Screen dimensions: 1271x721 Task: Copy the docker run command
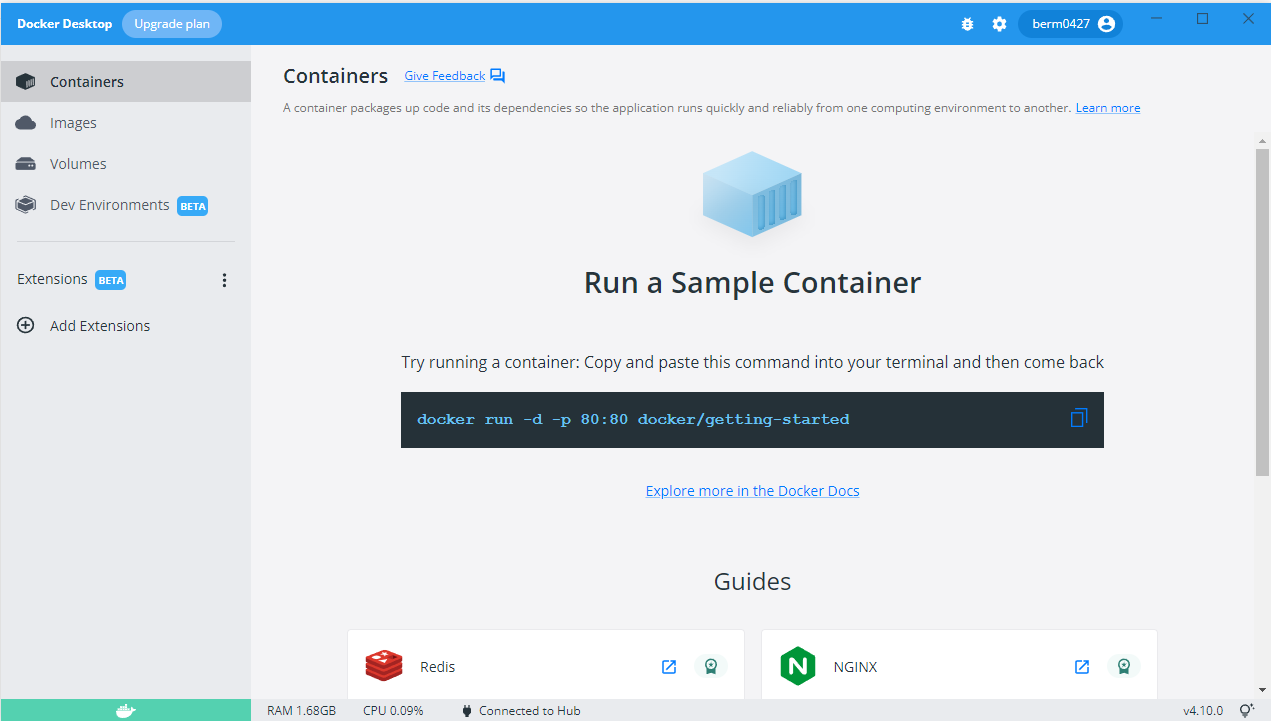click(x=1078, y=418)
